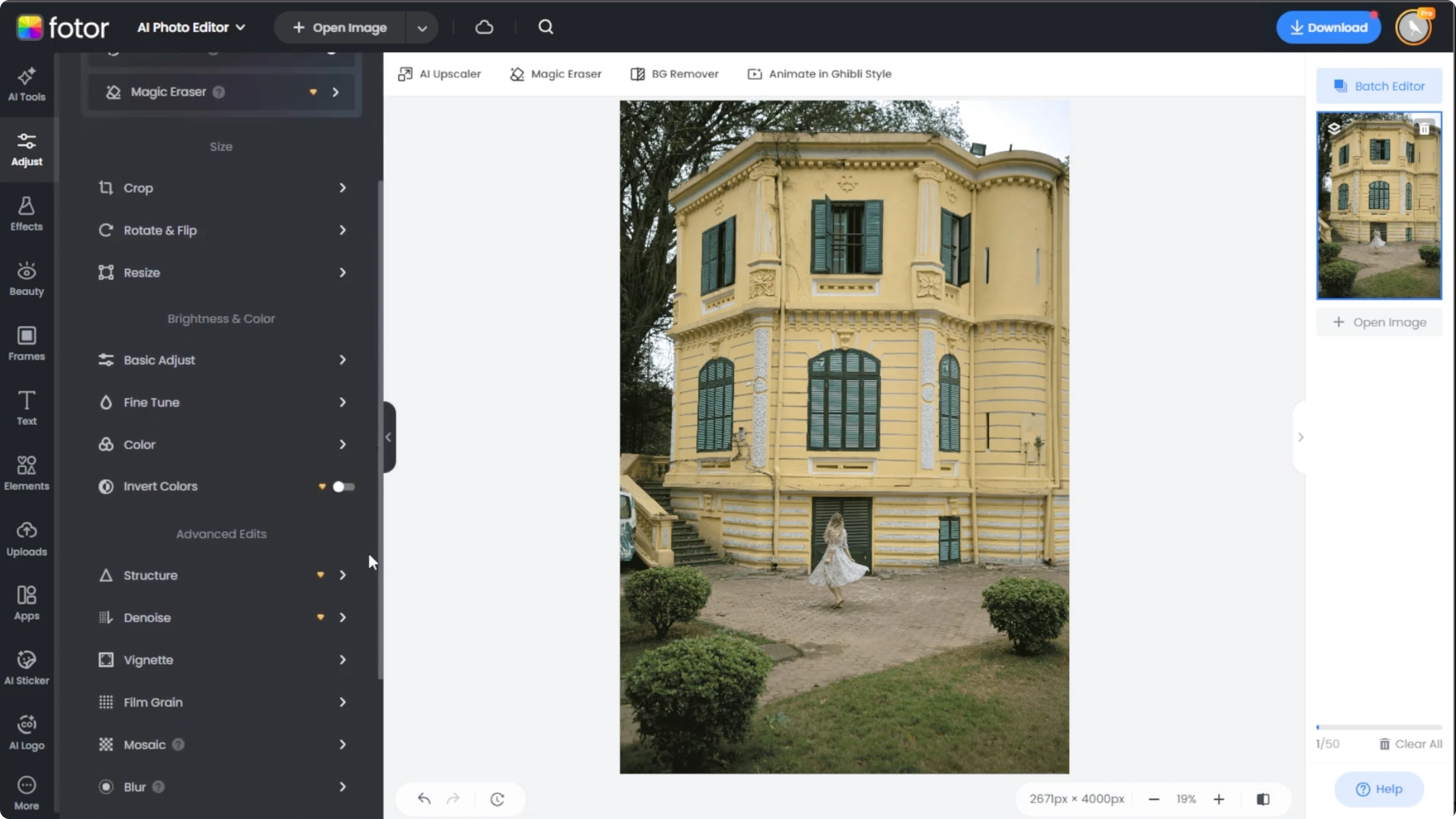1456x819 pixels.
Task: Open the Apps sidebar panel
Action: click(x=27, y=604)
